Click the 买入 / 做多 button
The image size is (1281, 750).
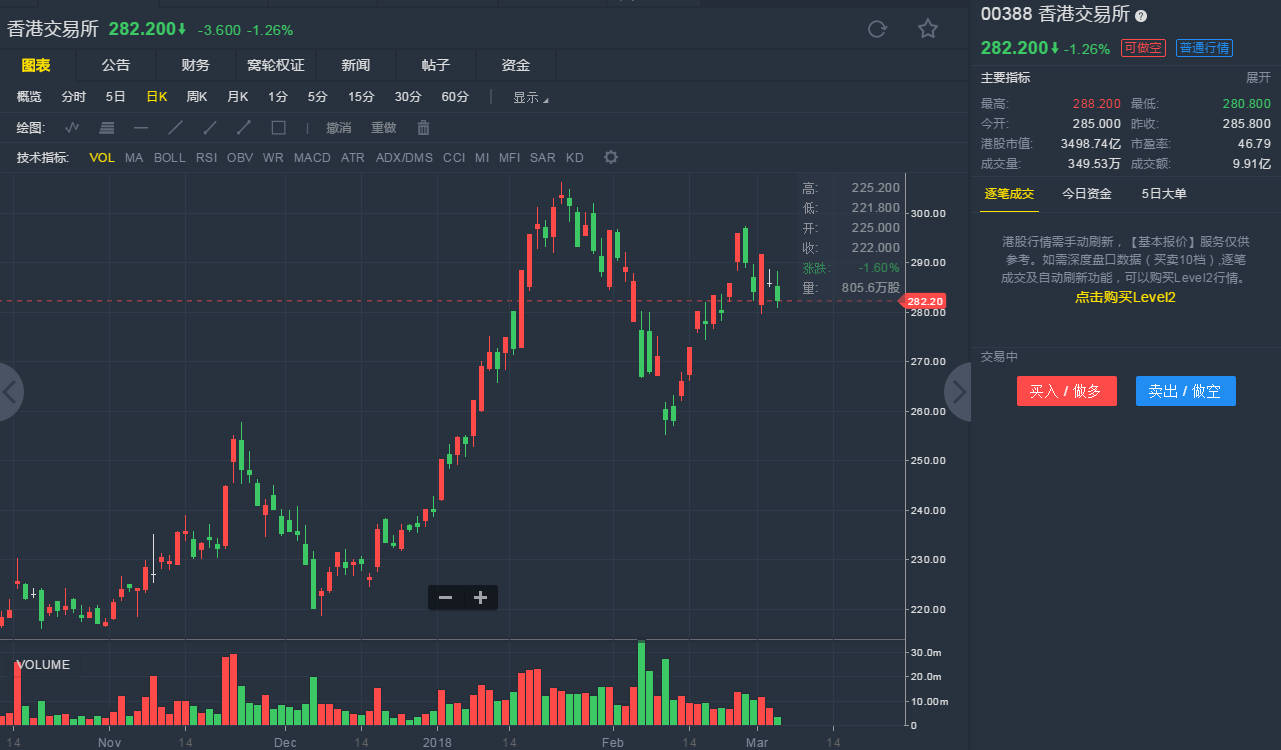point(1066,391)
